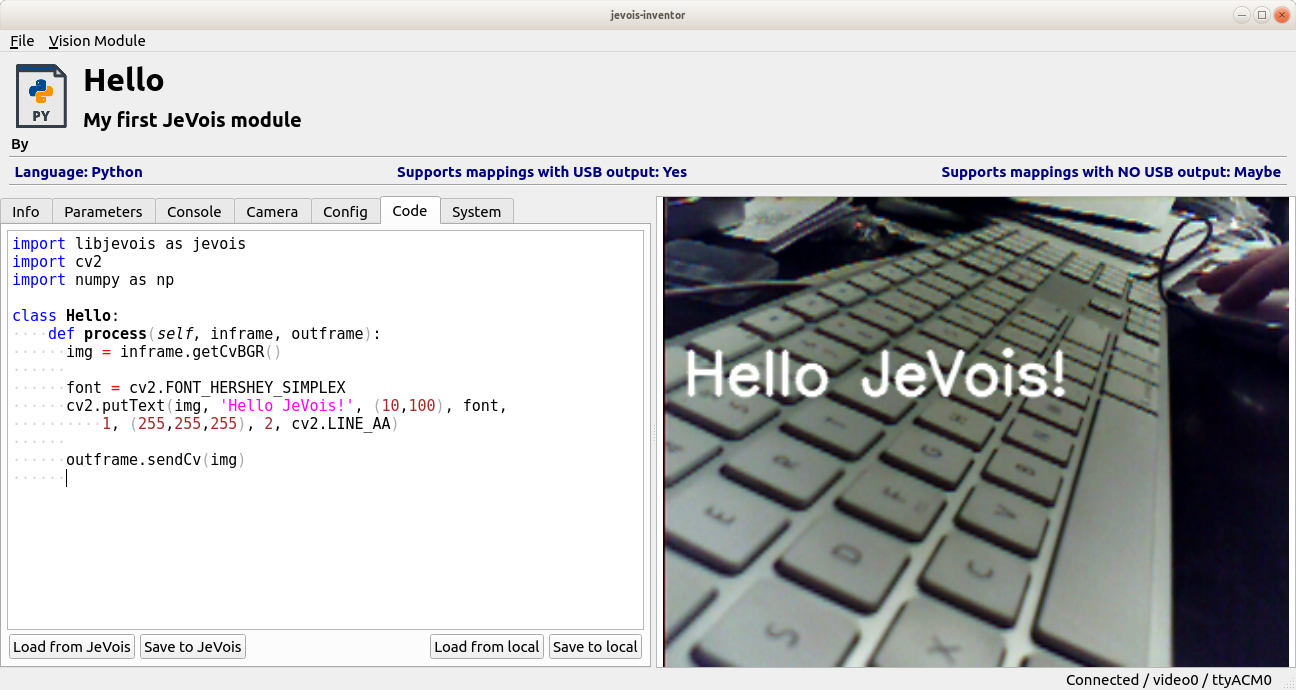Click status bar 'Connected / video0 / ttyACM0'
The height and width of the screenshot is (690, 1296).
(x=1169, y=680)
